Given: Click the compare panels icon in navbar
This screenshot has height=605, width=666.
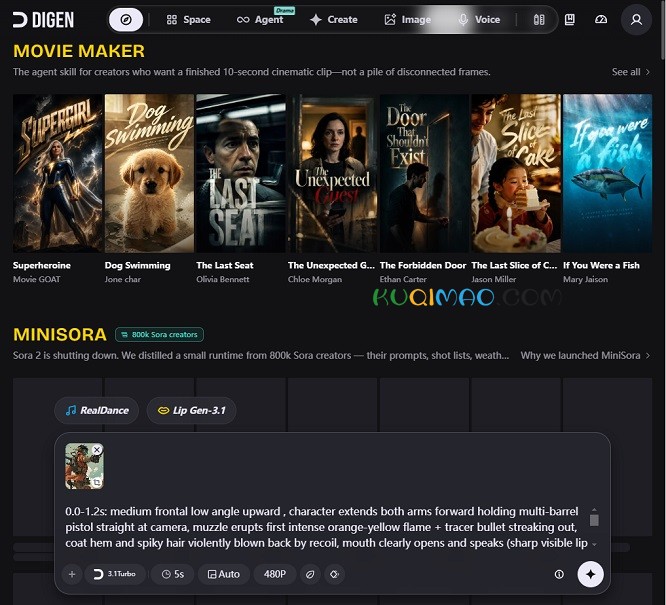Looking at the screenshot, I should tap(539, 20).
